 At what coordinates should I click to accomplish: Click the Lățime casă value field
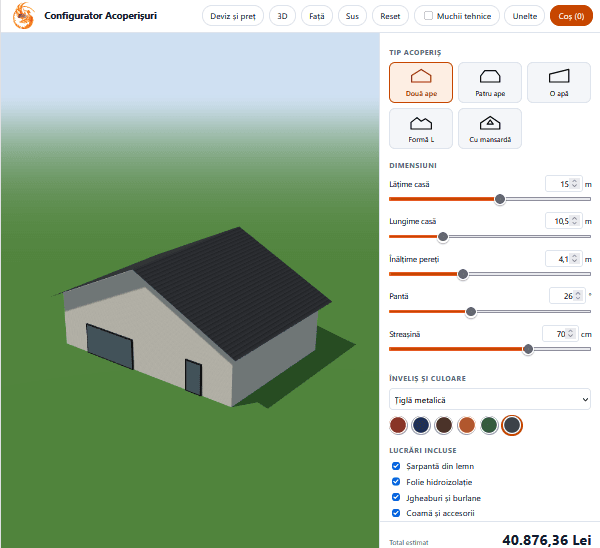tap(563, 184)
